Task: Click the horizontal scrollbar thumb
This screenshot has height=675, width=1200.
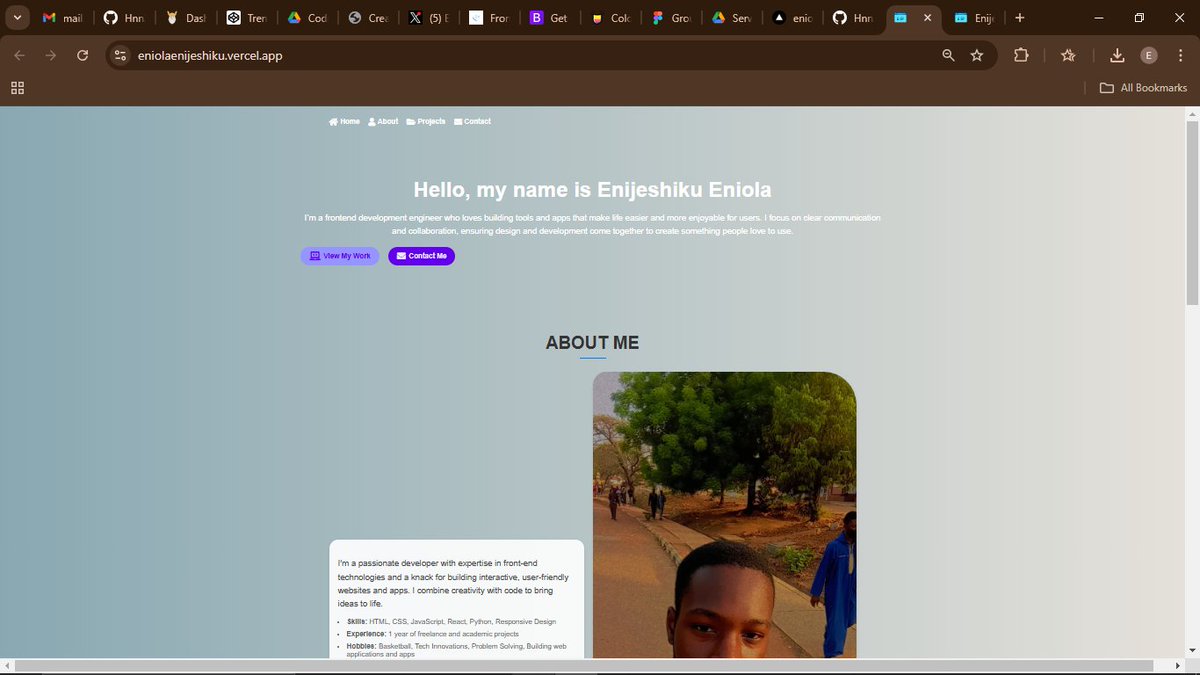Action: tap(583, 666)
